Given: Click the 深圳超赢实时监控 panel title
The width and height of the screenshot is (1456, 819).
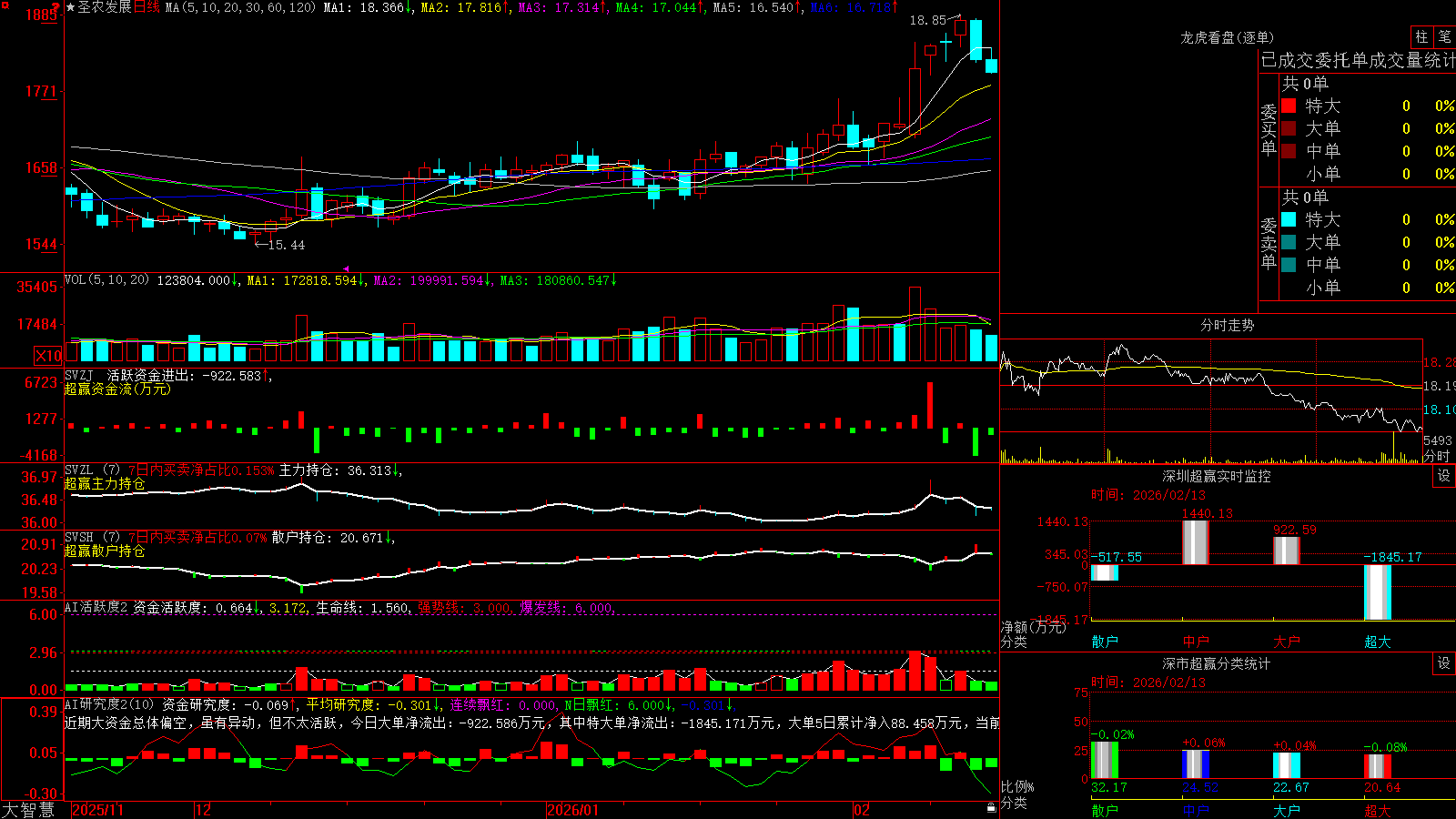Looking at the screenshot, I should (x=1216, y=476).
